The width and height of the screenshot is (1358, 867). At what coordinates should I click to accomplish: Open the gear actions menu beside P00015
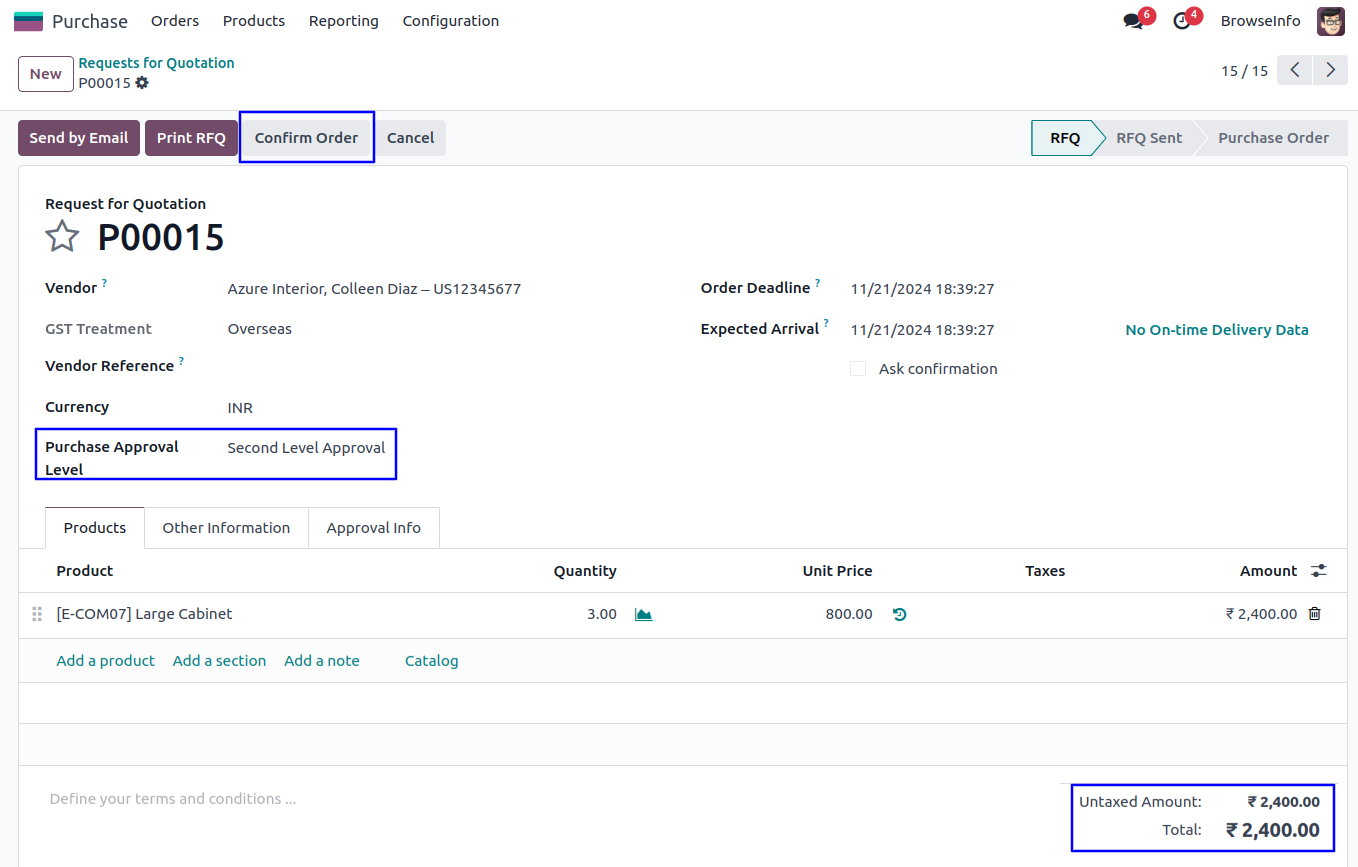coord(142,83)
